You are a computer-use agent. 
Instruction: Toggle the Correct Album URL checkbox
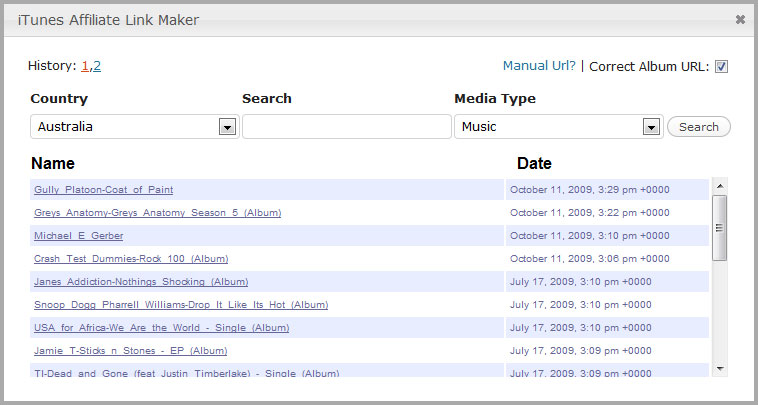(721, 67)
